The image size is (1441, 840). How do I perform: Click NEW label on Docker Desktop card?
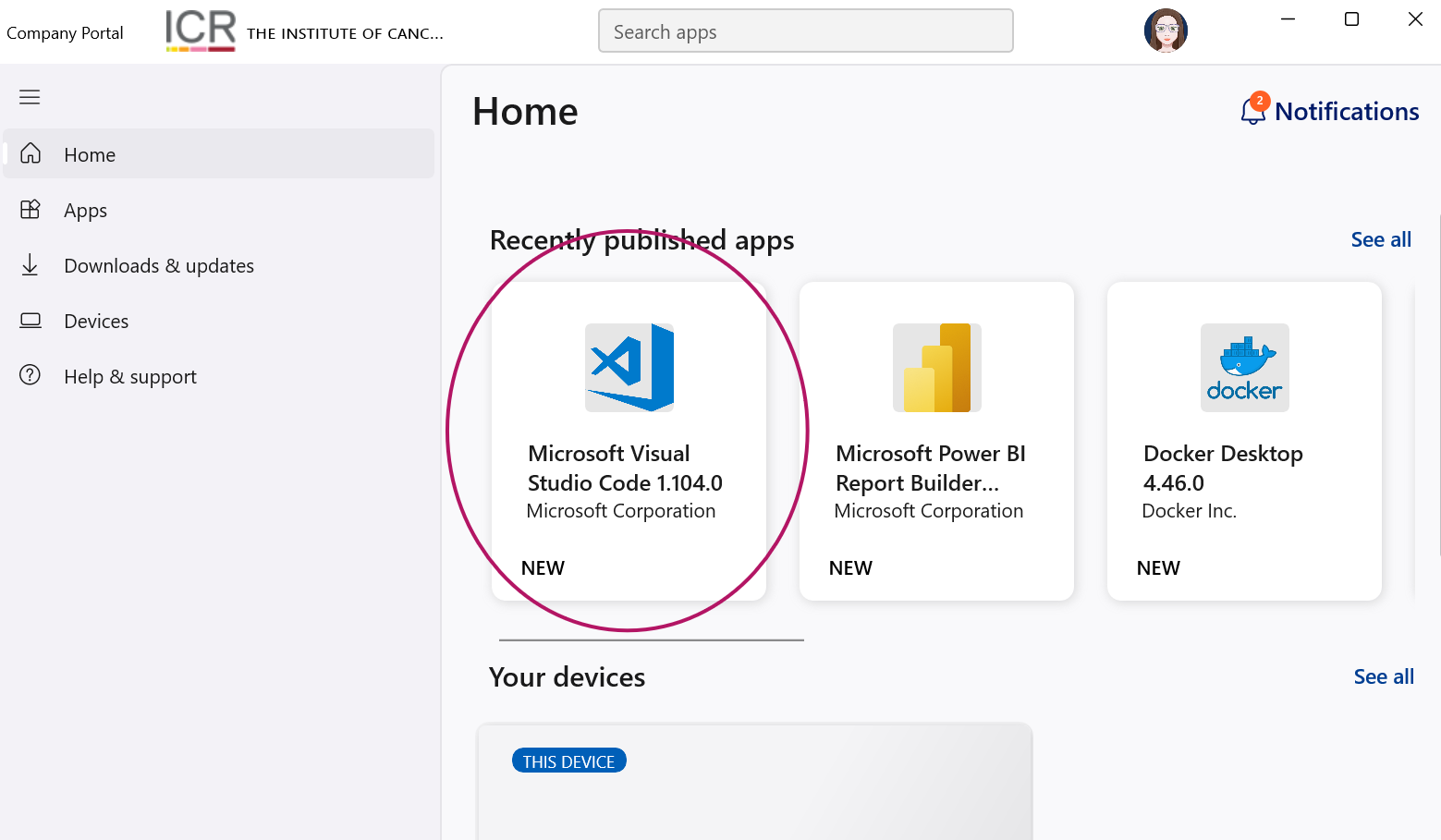click(x=1158, y=568)
